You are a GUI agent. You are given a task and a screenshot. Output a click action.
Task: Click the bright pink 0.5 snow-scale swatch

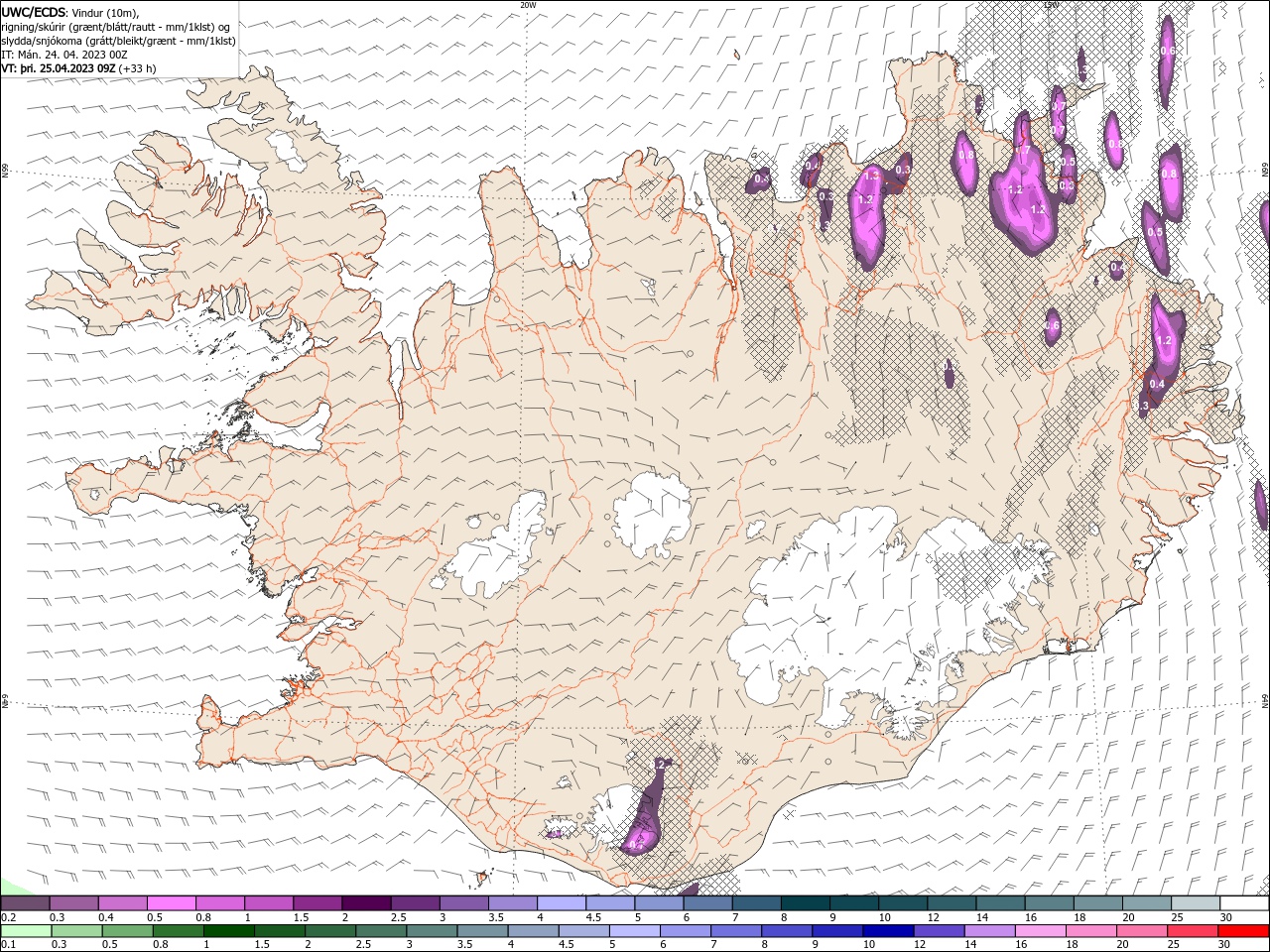coord(171,902)
